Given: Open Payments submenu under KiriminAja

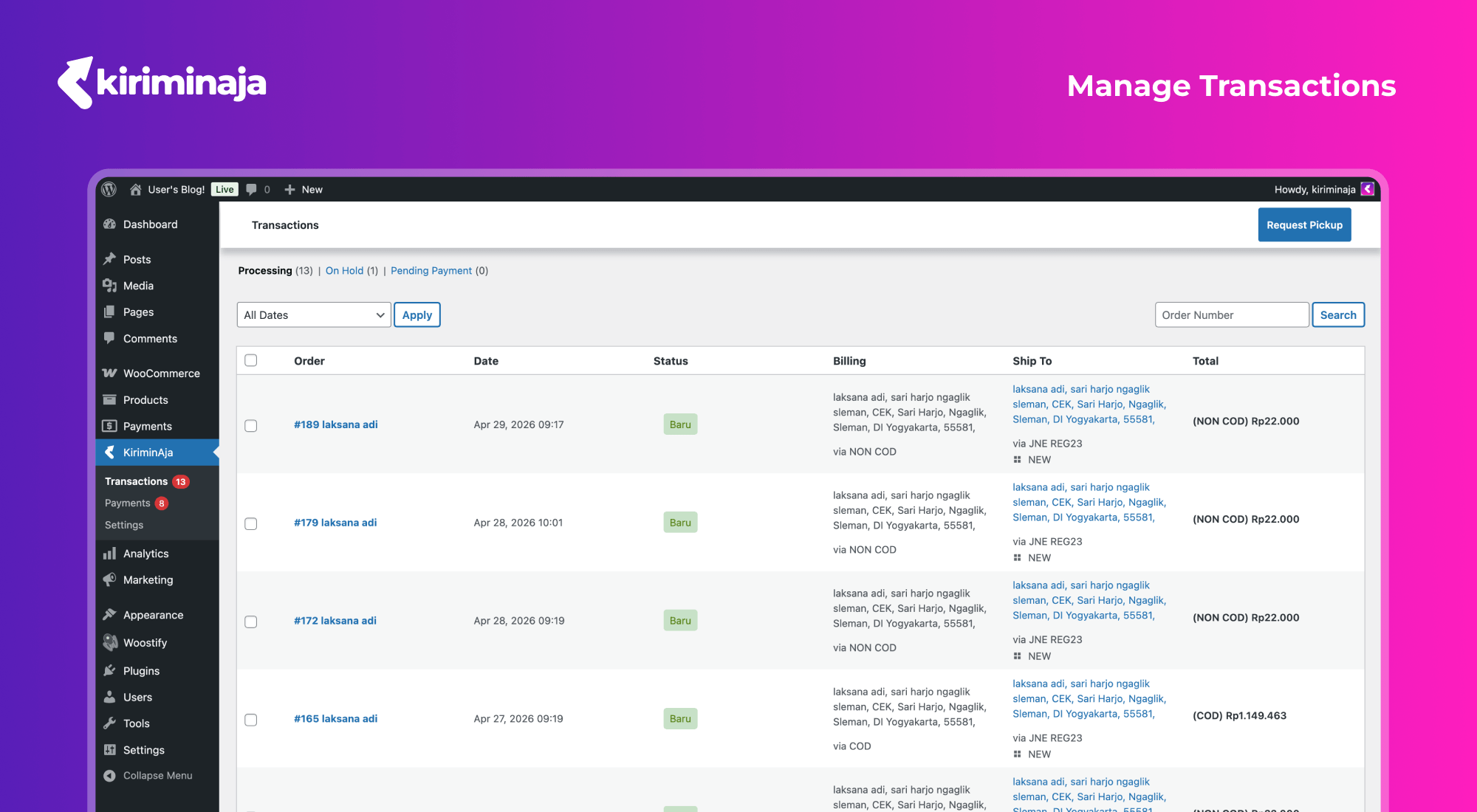Looking at the screenshot, I should point(127,503).
